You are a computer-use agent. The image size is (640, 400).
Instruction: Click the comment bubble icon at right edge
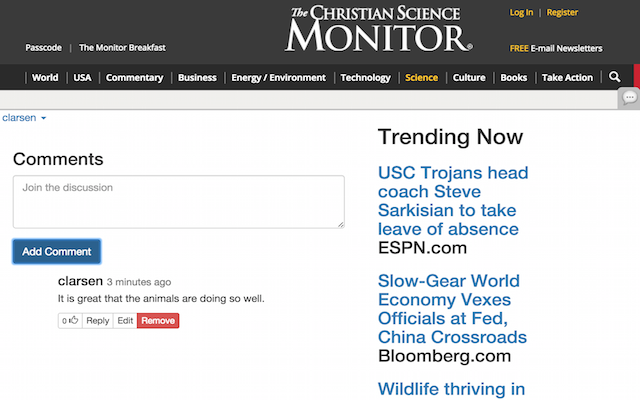coord(629,98)
